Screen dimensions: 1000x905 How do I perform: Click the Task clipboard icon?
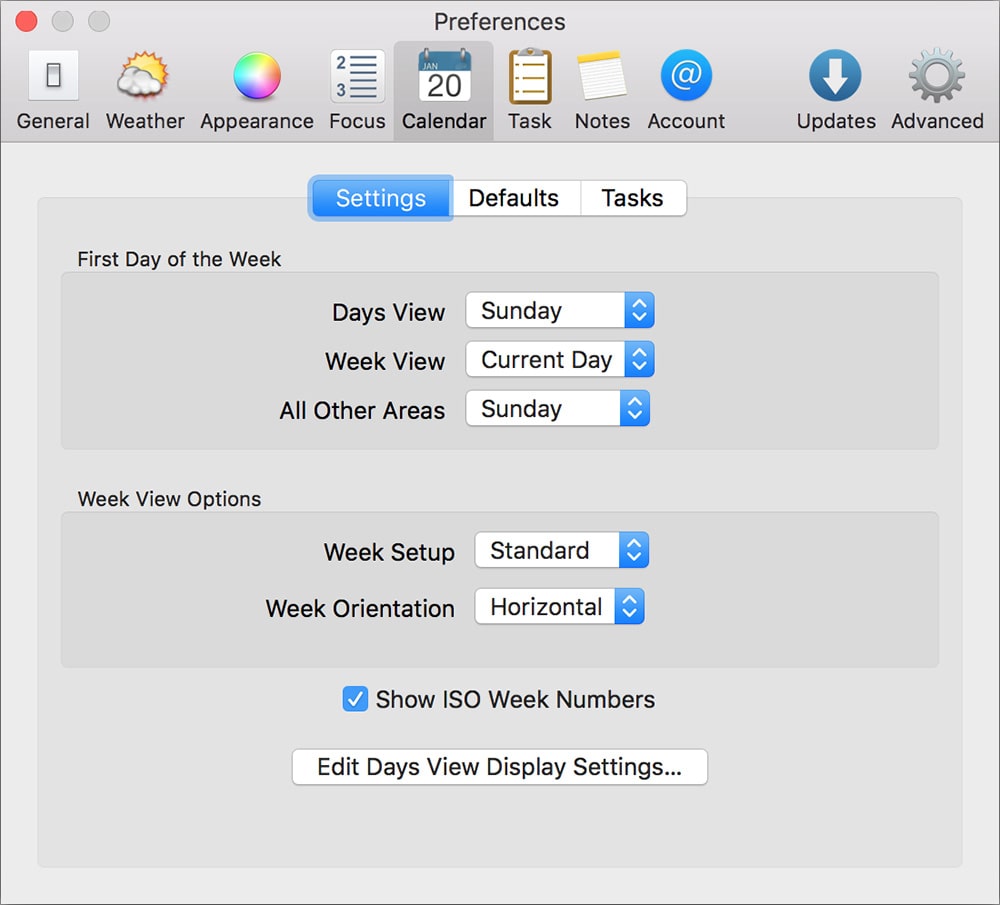[x=529, y=78]
